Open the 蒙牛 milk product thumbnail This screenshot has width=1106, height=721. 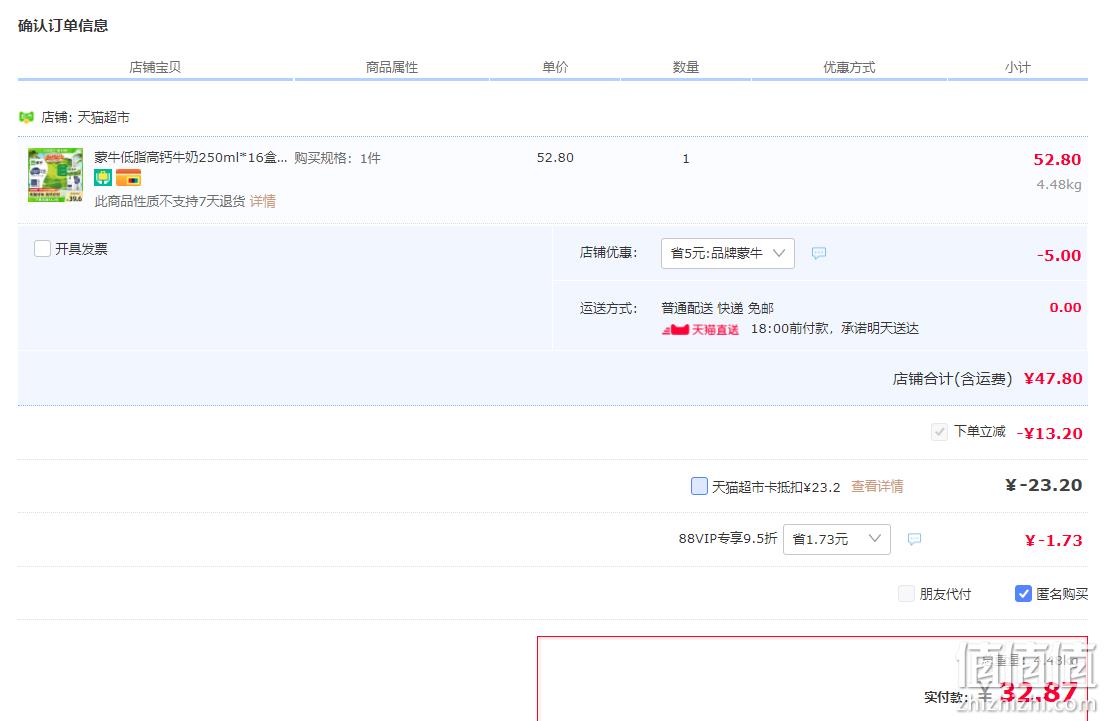point(55,175)
